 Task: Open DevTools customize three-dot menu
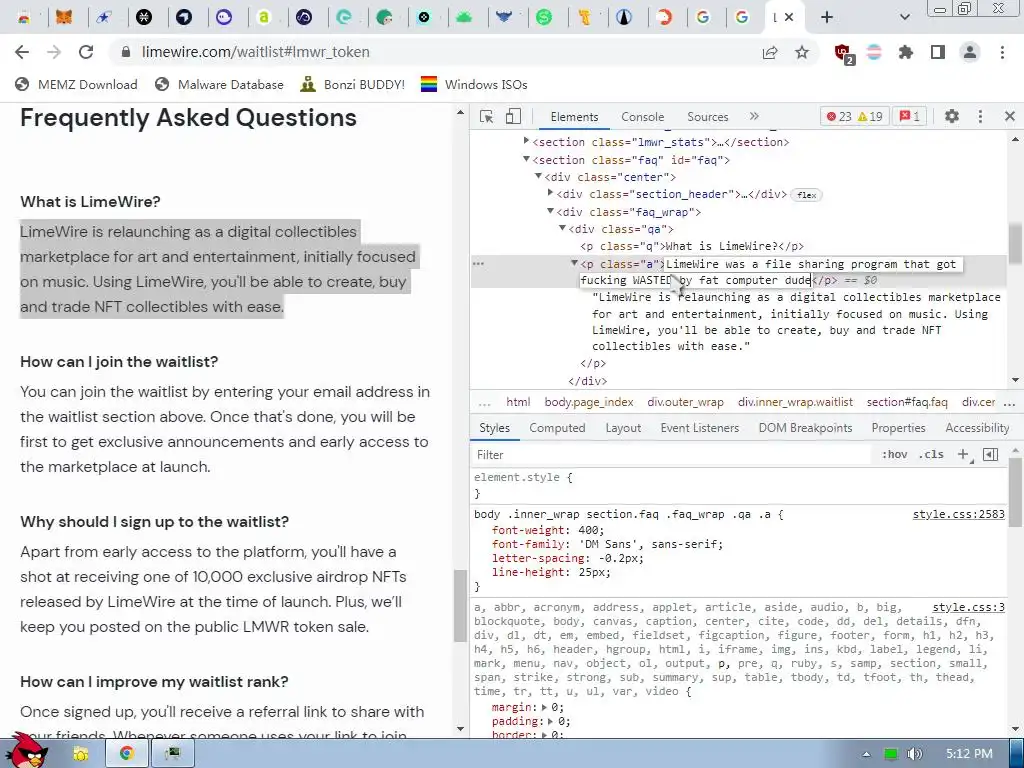click(980, 116)
